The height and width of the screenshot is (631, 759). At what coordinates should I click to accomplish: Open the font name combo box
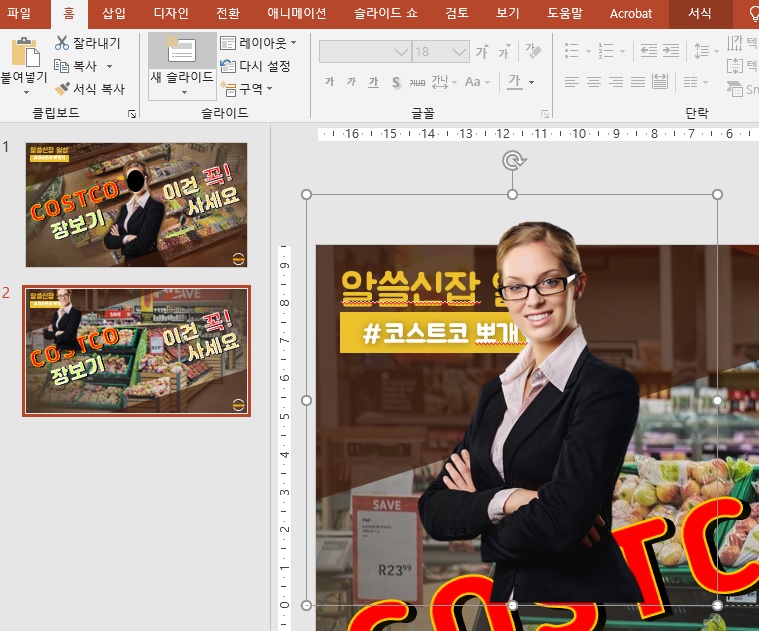[x=365, y=51]
